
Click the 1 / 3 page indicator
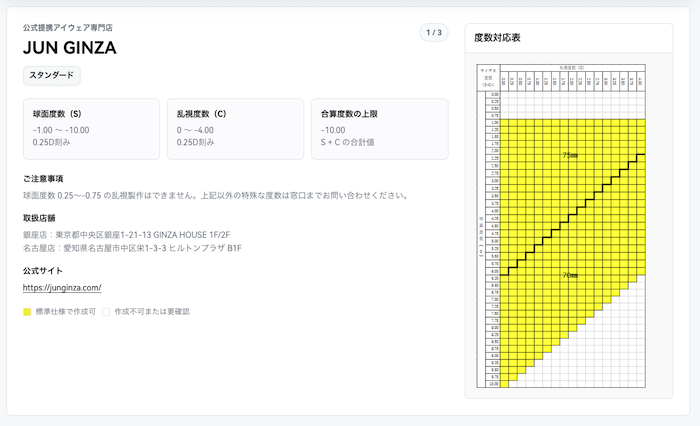pos(434,33)
